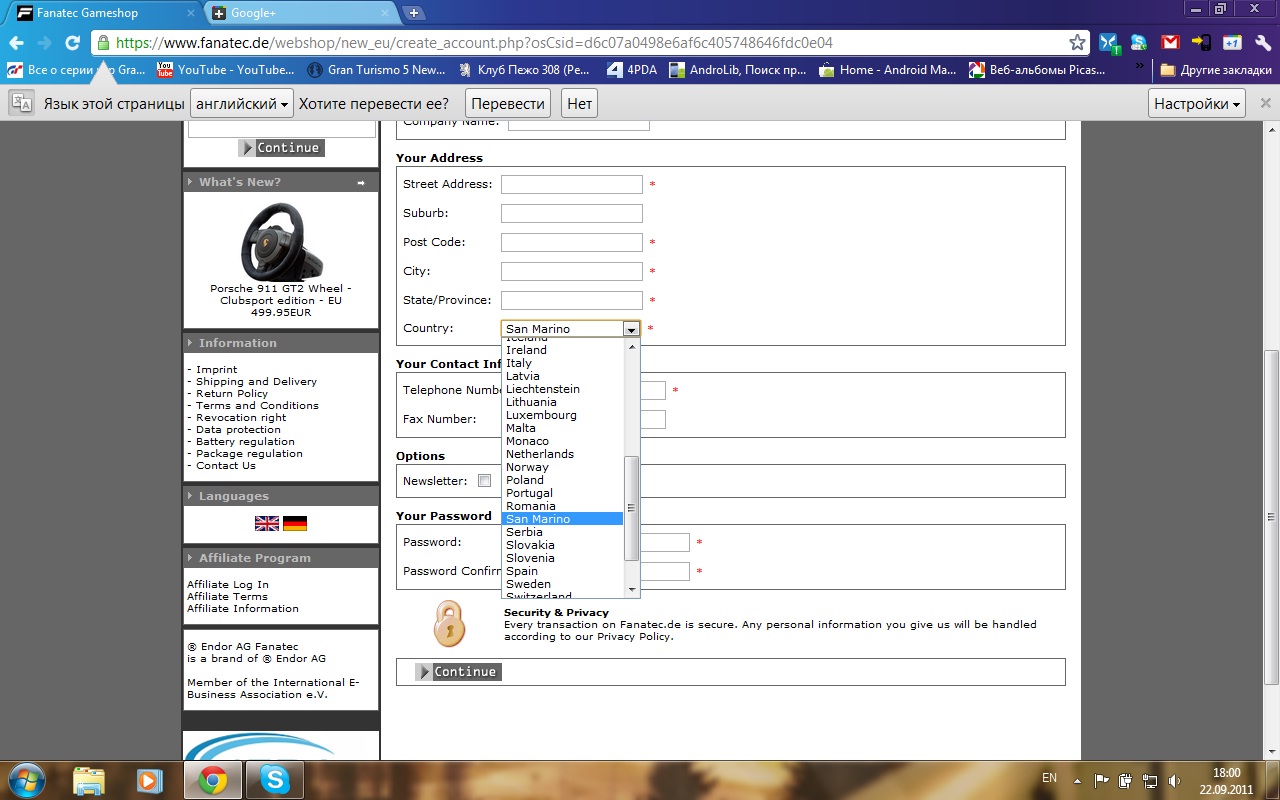
Task: Open Chrome wrench settings menu
Action: click(1263, 43)
